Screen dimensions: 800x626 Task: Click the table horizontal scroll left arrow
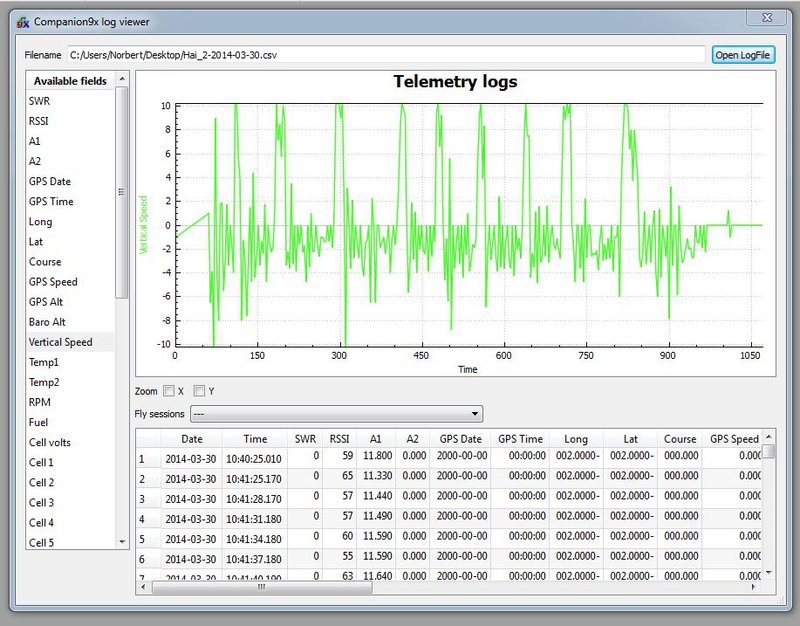click(x=143, y=587)
